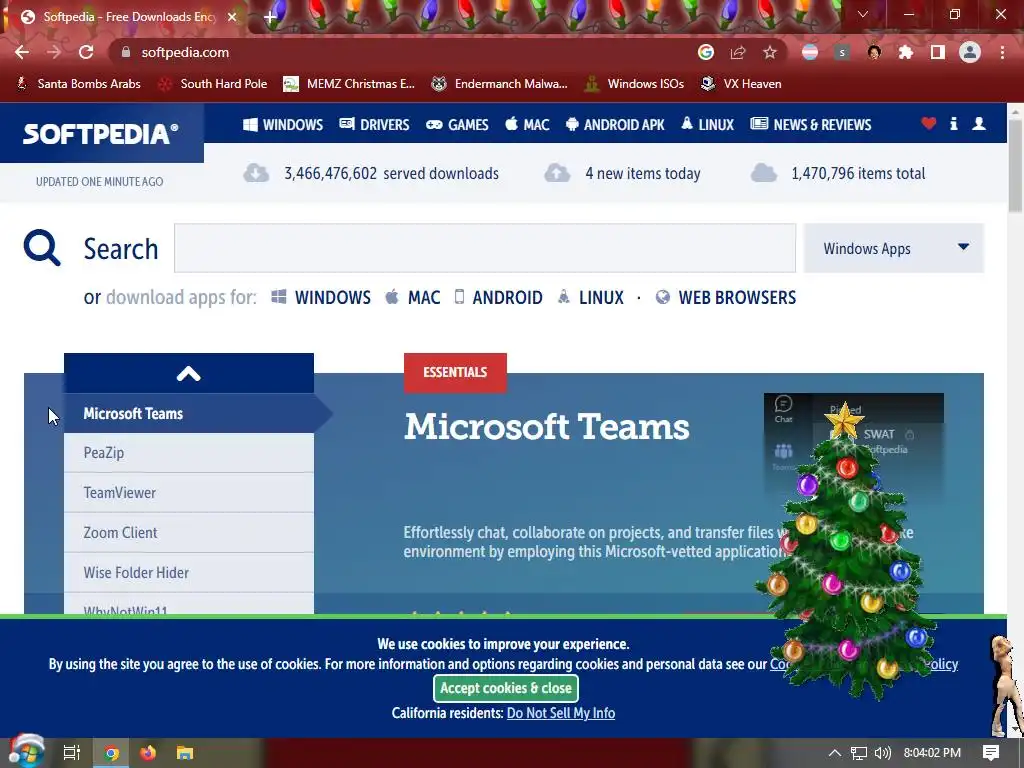
Task: Open the Windows category menu
Action: 283,125
